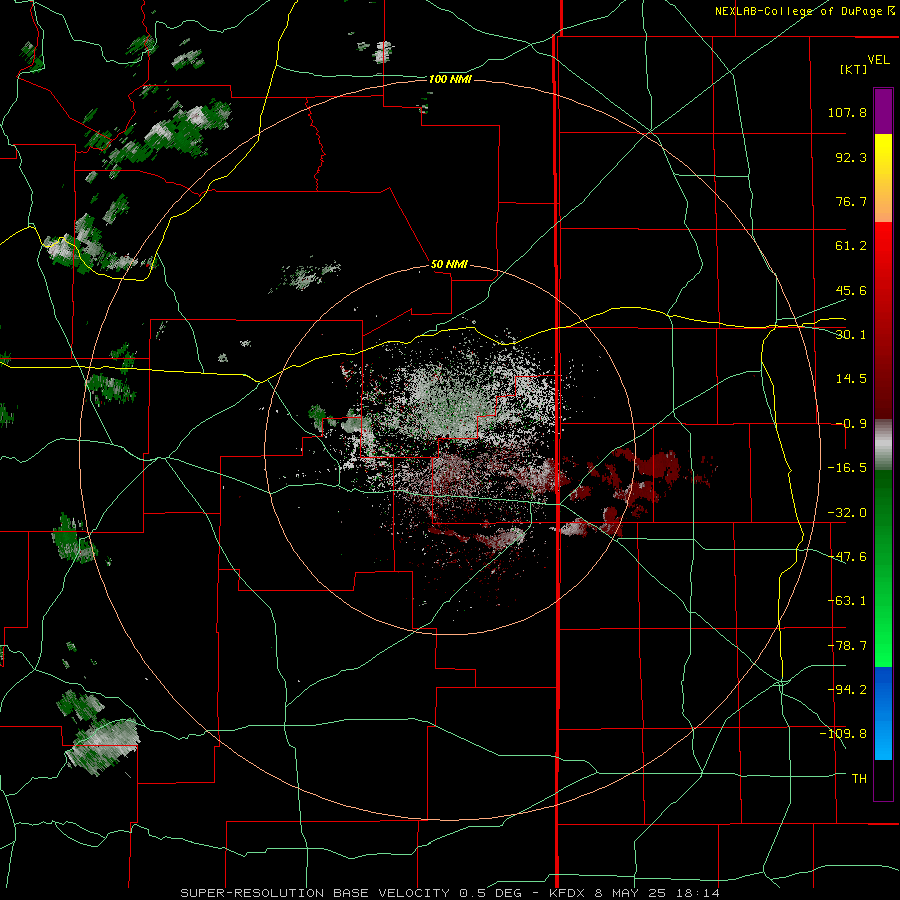This screenshot has height=900, width=900.
Task: Click the -16.5 legend value
Action: click(847, 468)
